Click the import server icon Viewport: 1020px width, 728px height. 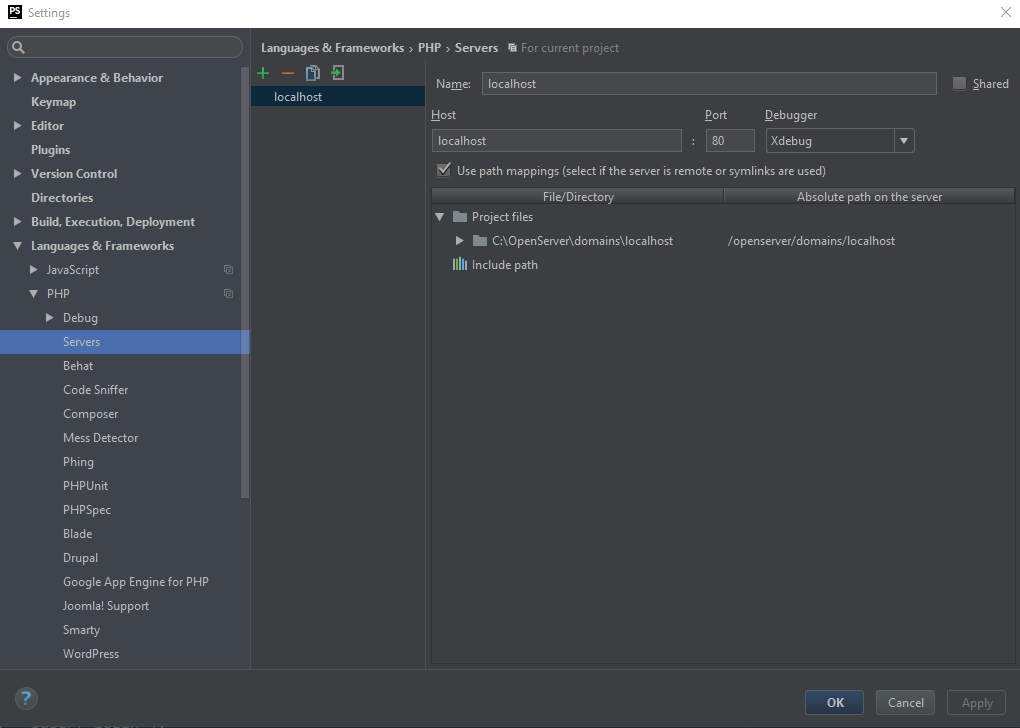tap(338, 73)
